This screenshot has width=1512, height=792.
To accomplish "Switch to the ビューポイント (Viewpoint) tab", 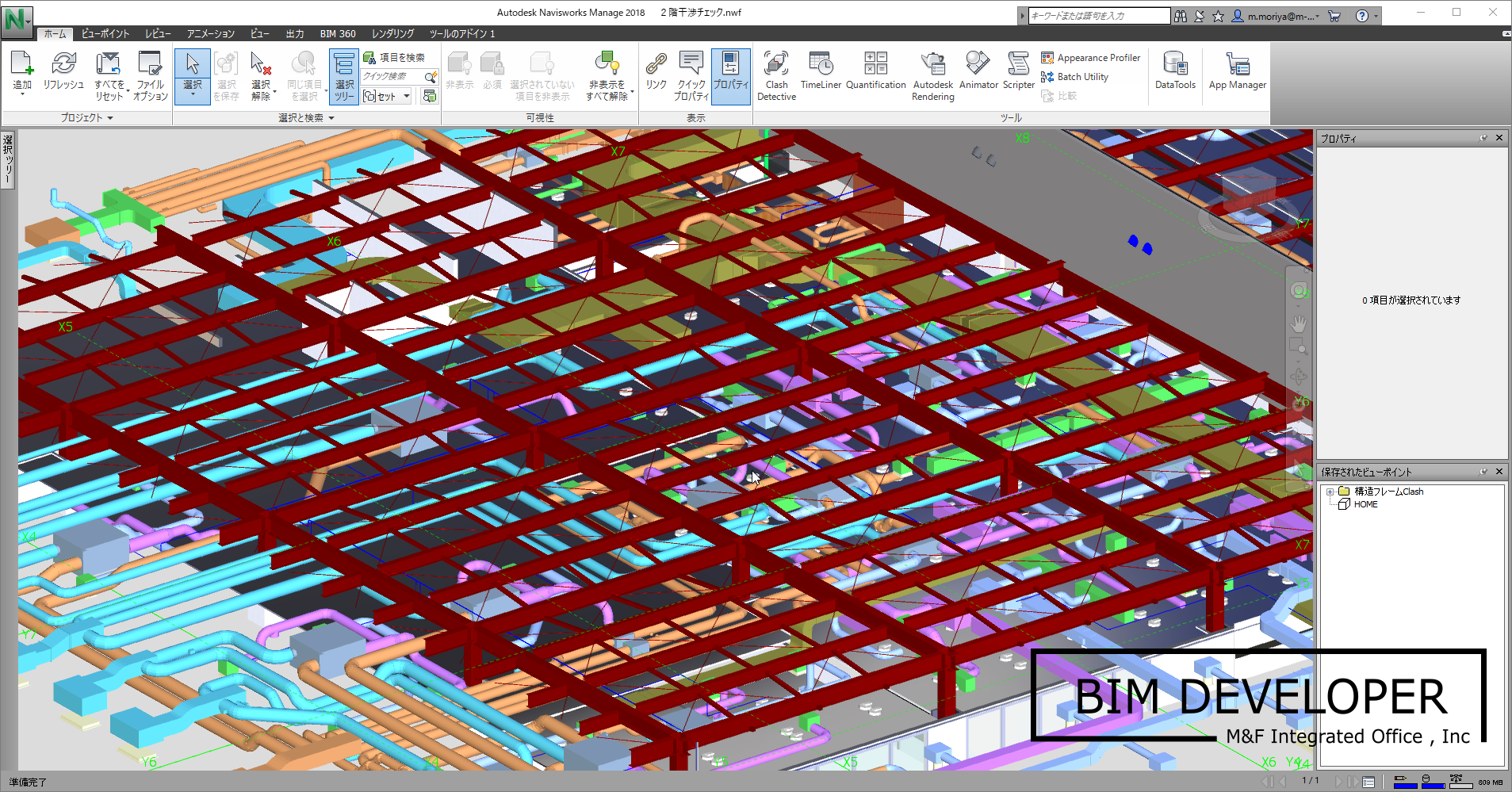I will [x=105, y=34].
